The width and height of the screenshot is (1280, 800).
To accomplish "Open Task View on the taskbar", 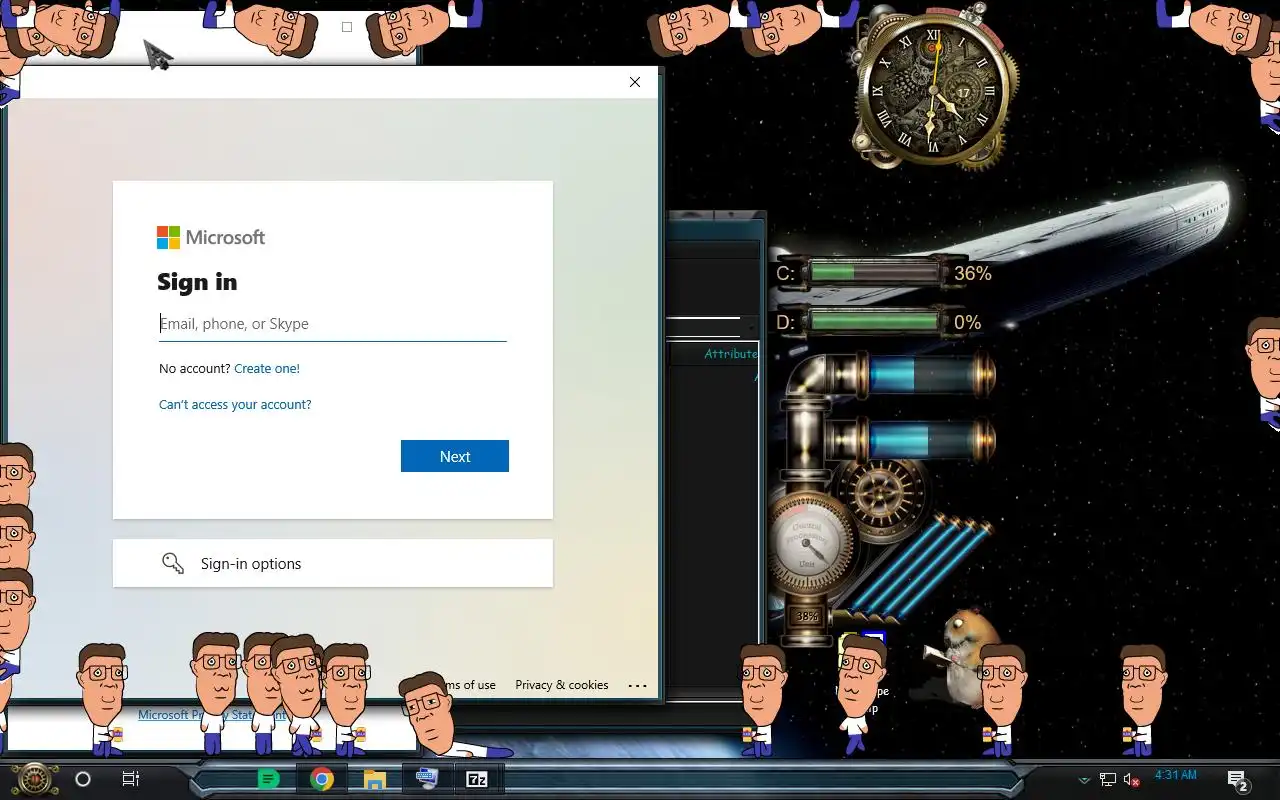I will coord(131,779).
